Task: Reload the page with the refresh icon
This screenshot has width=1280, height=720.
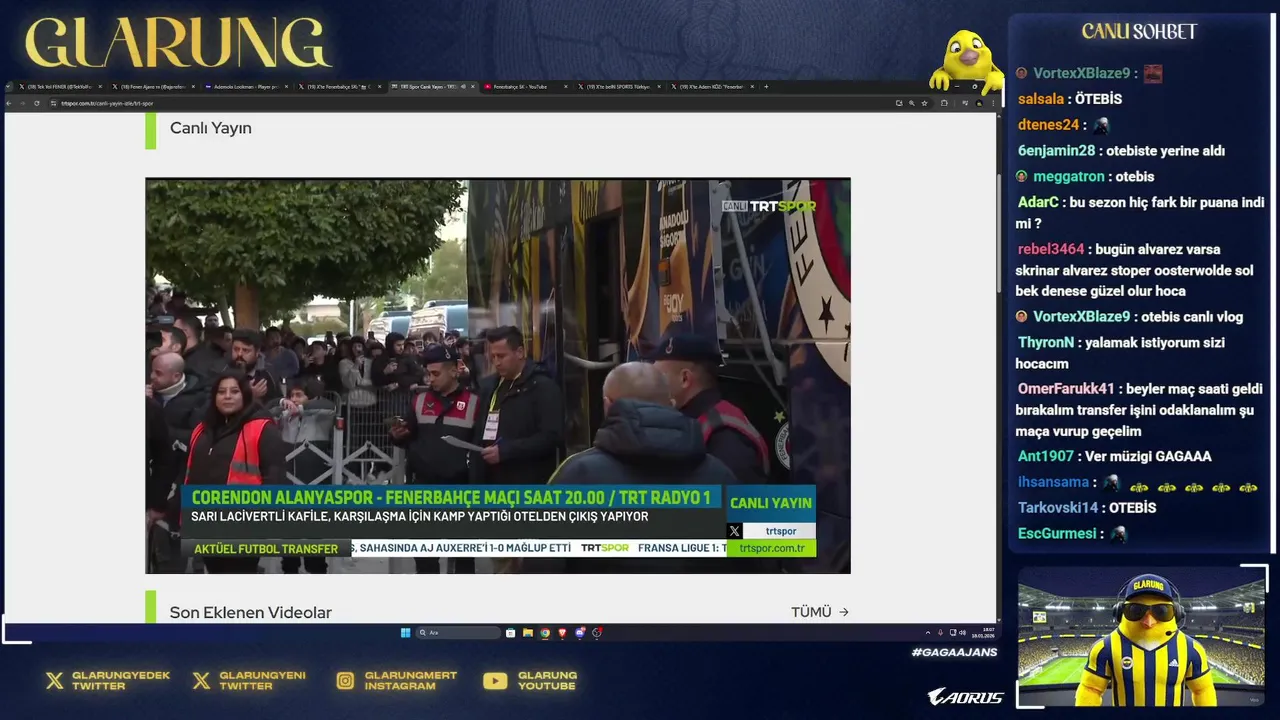Action: click(x=37, y=103)
